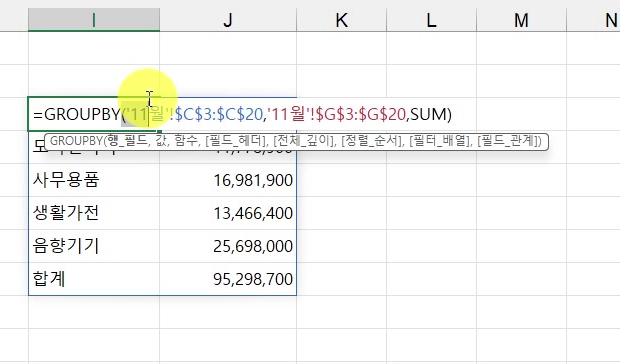Click the $G$3:$G$20 range reference in the formula
The image size is (620, 364).
coord(361,115)
